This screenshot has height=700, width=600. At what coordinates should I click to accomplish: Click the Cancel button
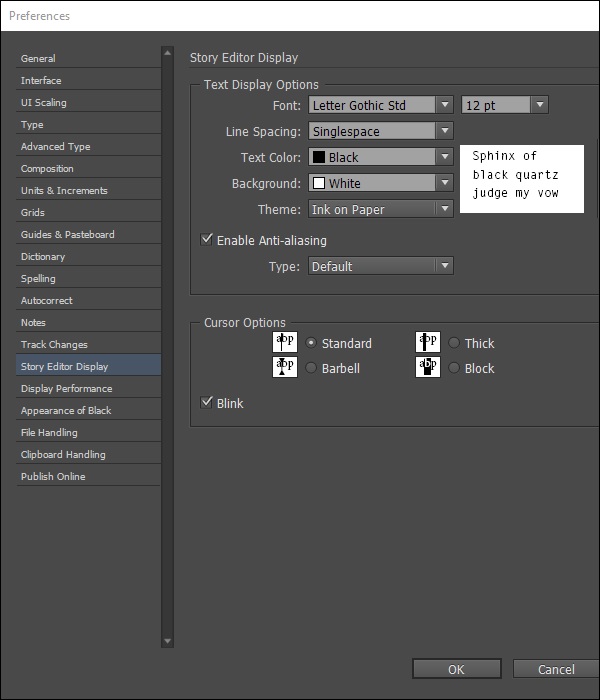(x=556, y=669)
